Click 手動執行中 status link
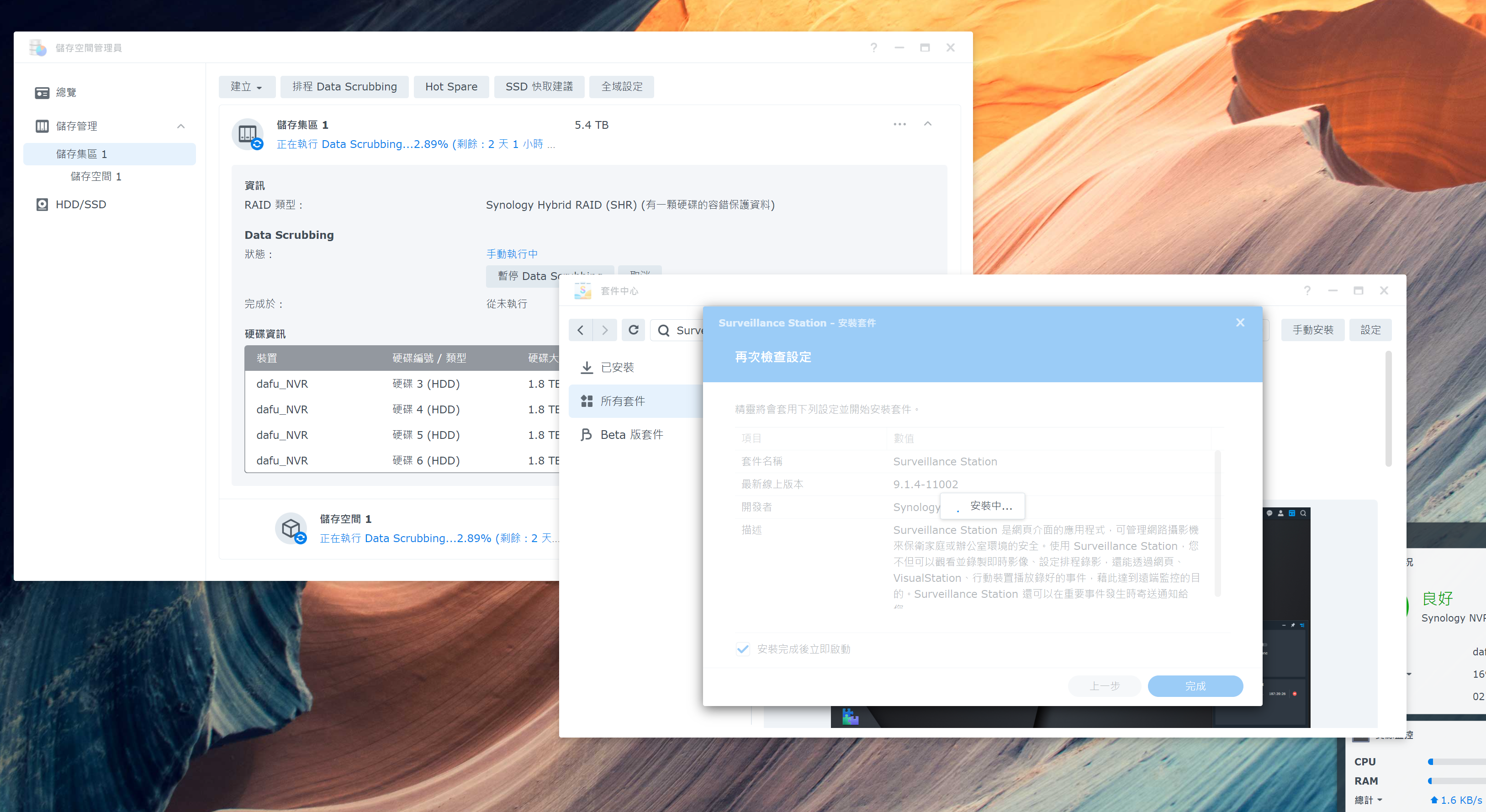This screenshot has height=812, width=1486. click(x=512, y=254)
